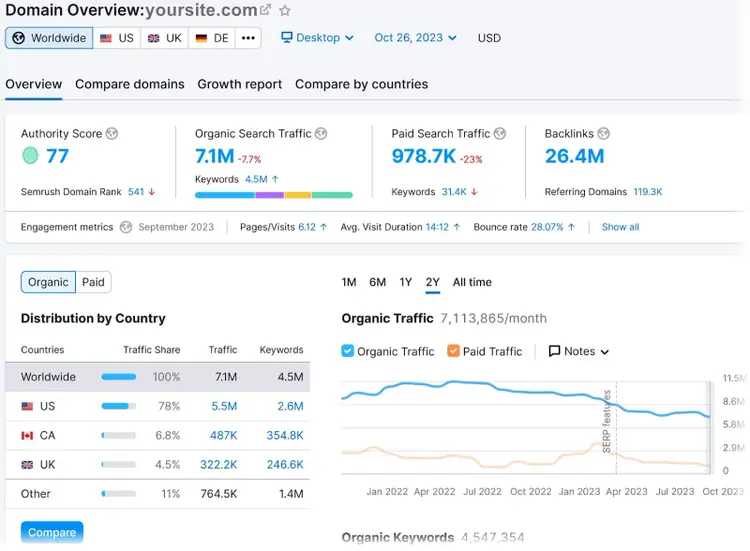This screenshot has height=551, width=750.
Task: Open the Compare domains tab
Action: click(130, 84)
